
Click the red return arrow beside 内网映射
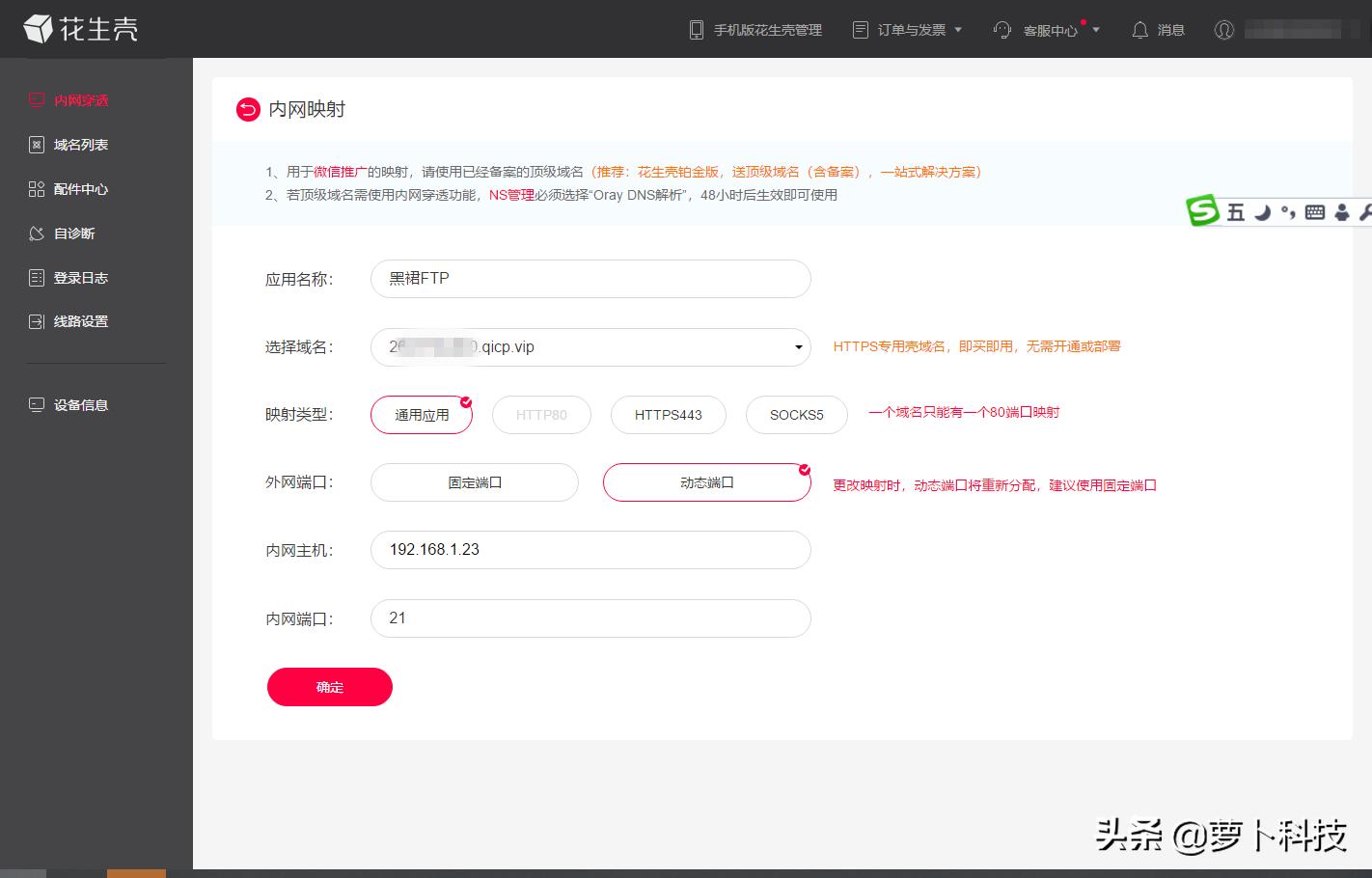[x=248, y=109]
